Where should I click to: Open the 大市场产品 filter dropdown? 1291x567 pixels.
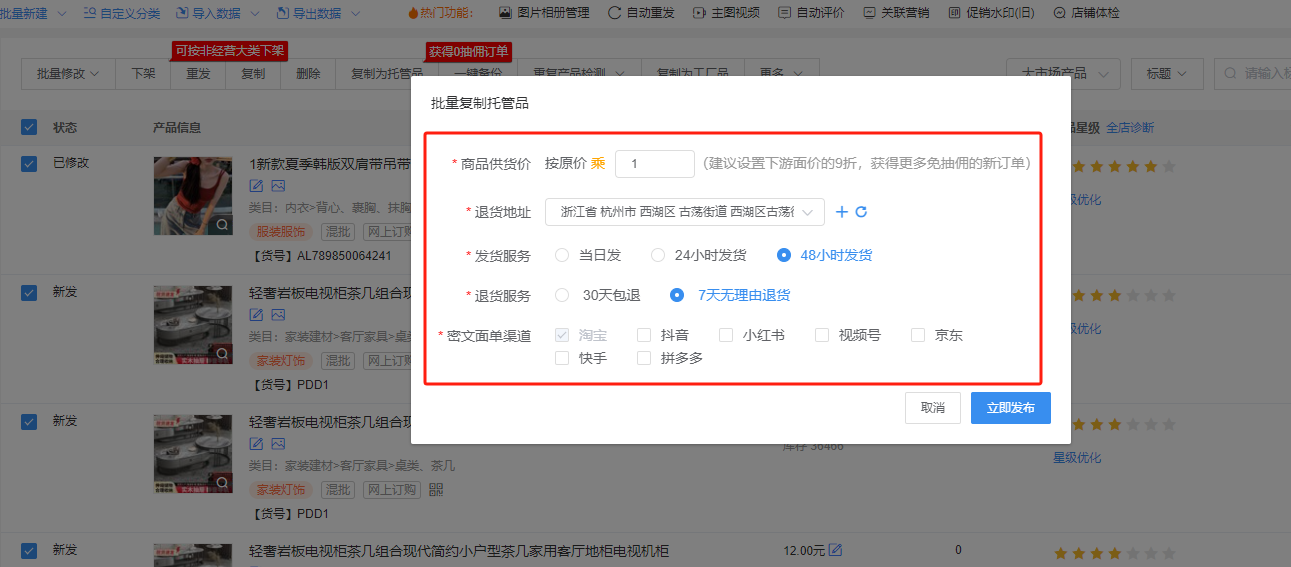point(1063,74)
